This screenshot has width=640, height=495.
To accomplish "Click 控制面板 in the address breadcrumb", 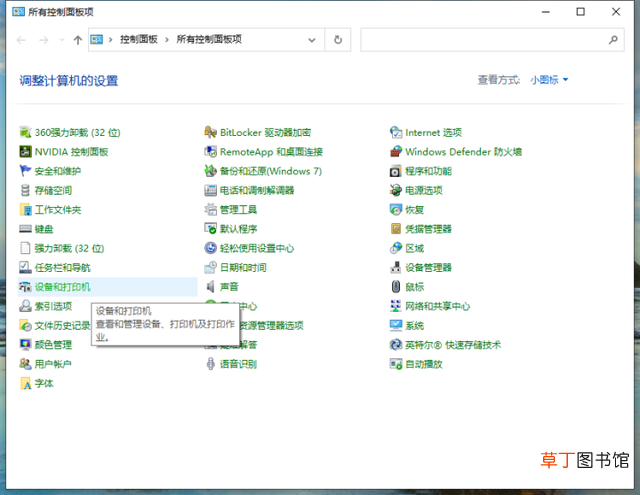I will coord(139,39).
